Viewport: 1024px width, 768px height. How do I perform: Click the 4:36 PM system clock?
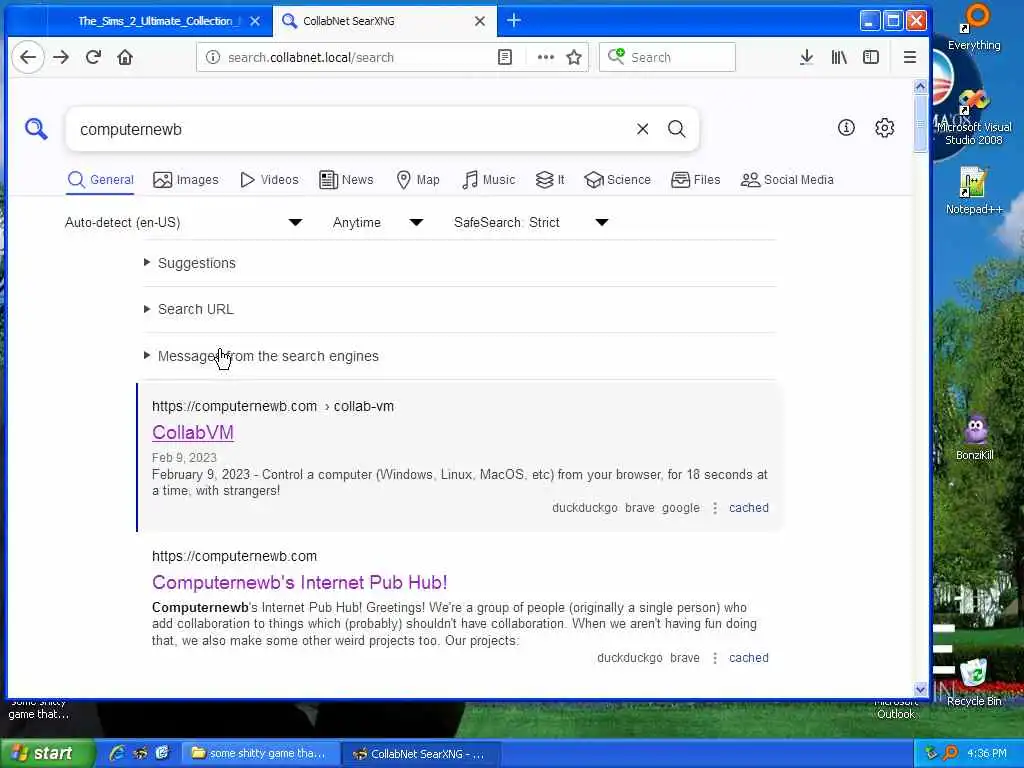point(987,754)
